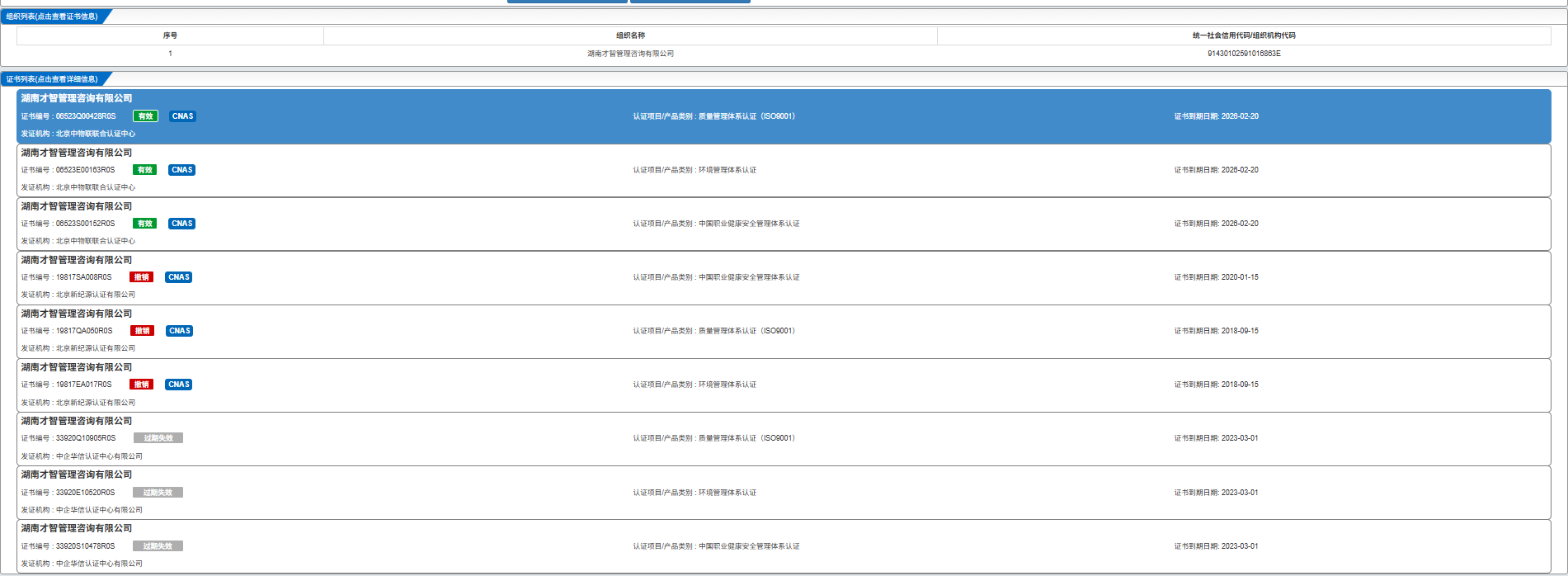1568x576 pixels.
Task: Open company title of certificate 06523Q00428R0S
Action: click(x=77, y=98)
